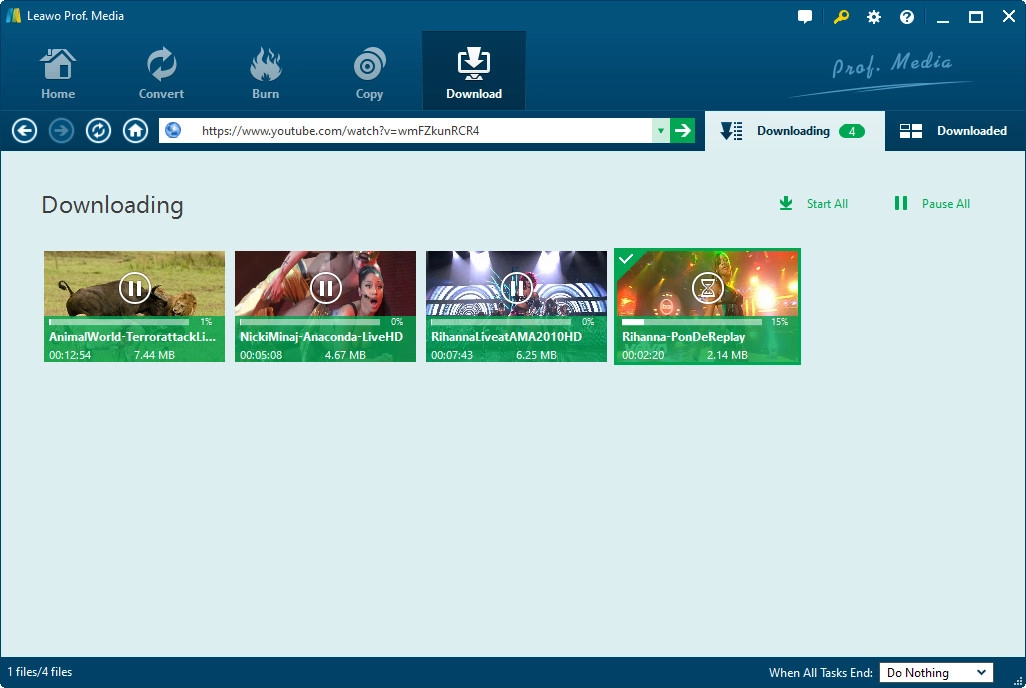Screen dimensions: 1026x688
Task: Click the YouTube URL address field
Action: coord(420,131)
